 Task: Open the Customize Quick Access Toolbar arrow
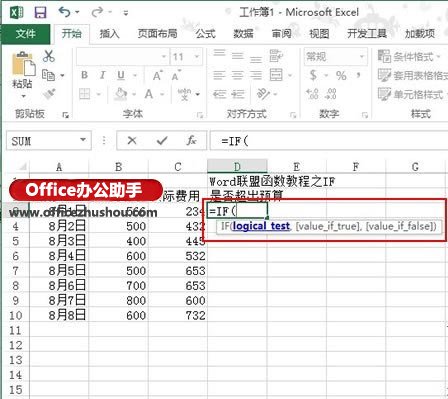coord(126,13)
